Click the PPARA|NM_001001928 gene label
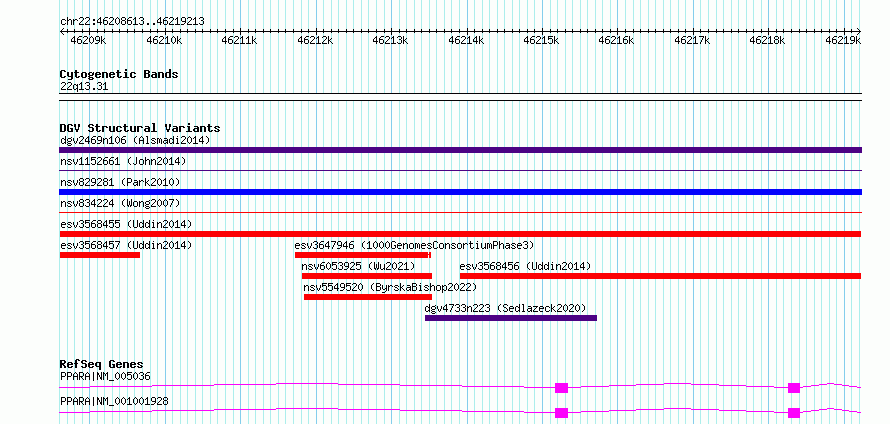The image size is (890, 424). [x=114, y=401]
